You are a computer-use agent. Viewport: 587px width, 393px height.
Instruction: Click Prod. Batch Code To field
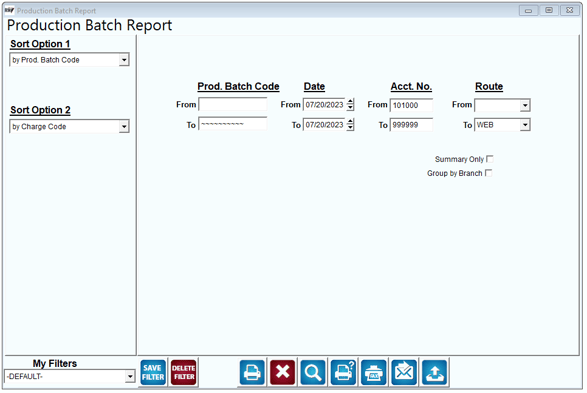(233, 125)
